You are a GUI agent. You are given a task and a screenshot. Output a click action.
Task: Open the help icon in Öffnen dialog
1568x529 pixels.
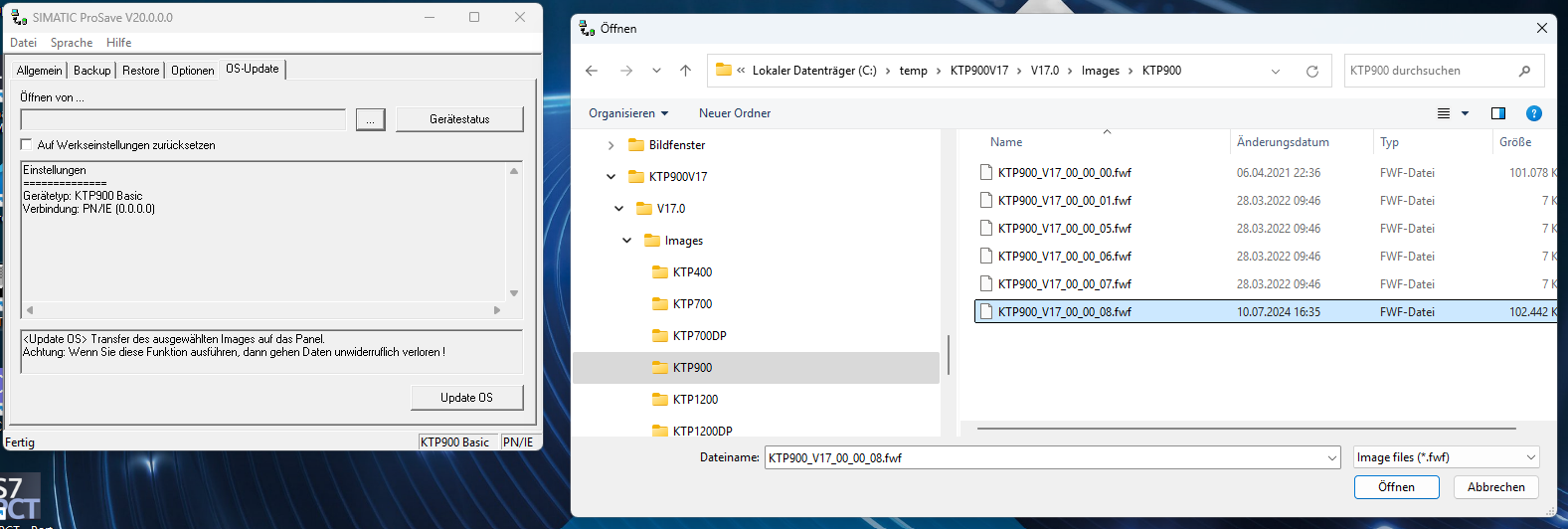[1534, 113]
